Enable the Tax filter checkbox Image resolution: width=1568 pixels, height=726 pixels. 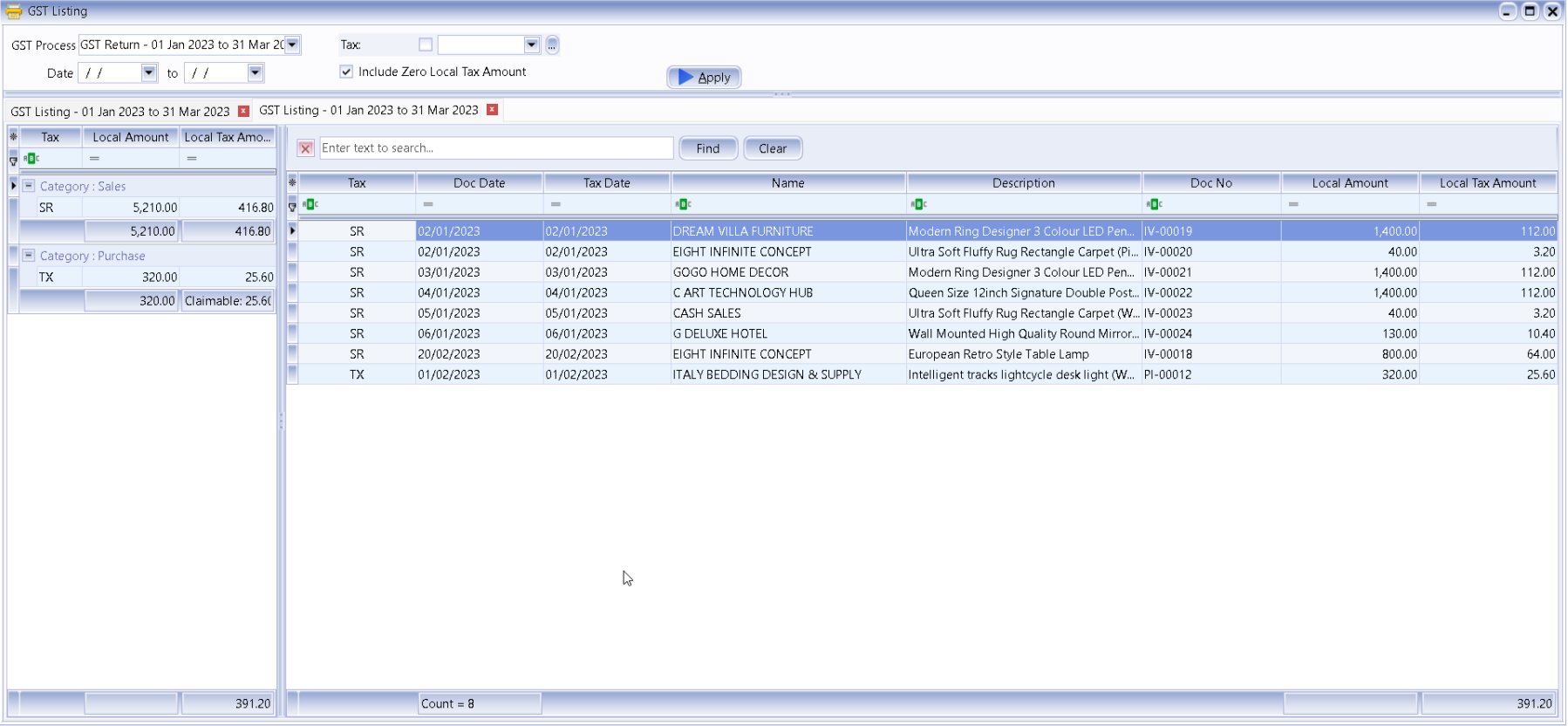(426, 45)
